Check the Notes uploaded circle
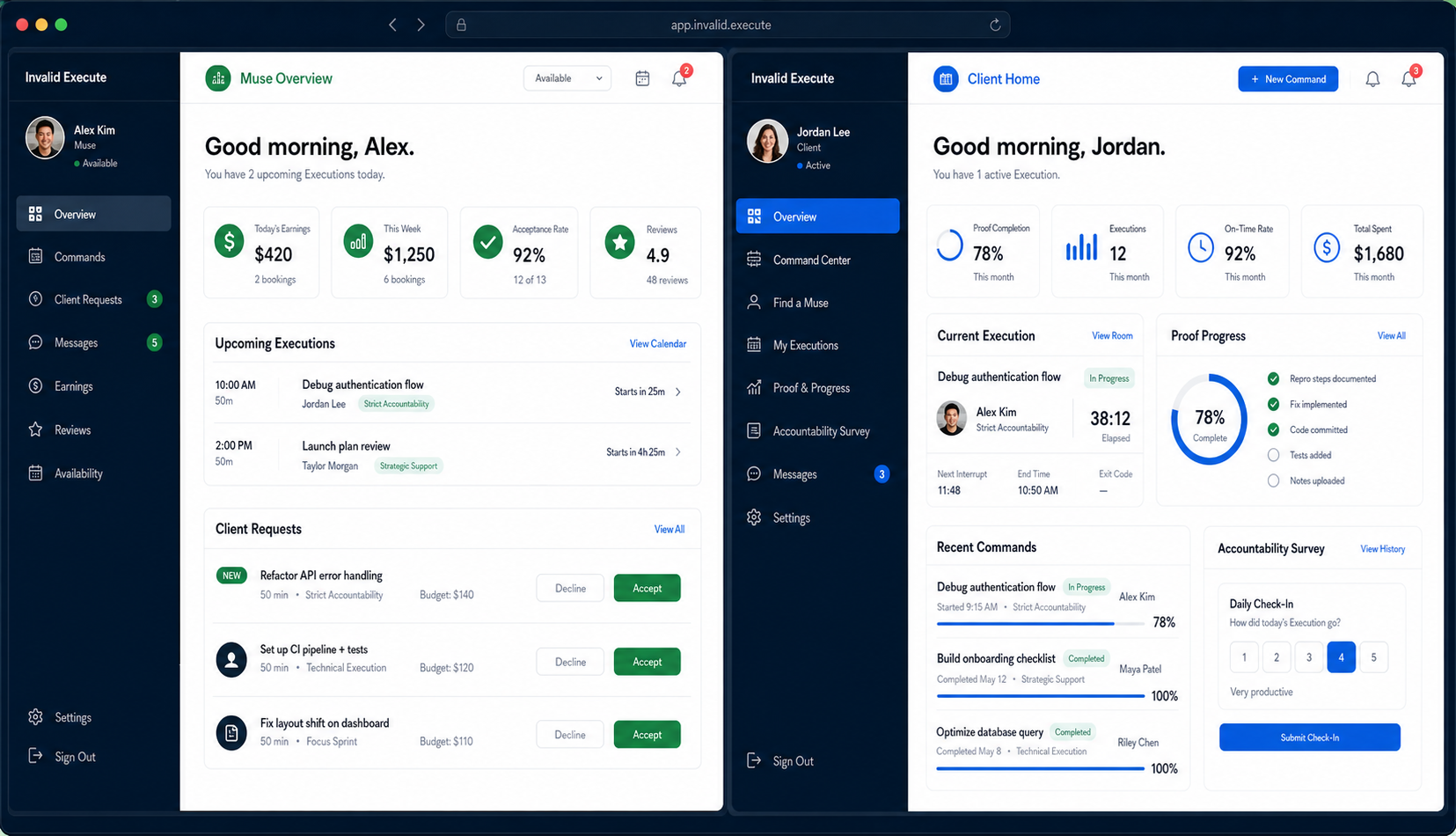Image resolution: width=1456 pixels, height=836 pixels. click(x=1273, y=480)
